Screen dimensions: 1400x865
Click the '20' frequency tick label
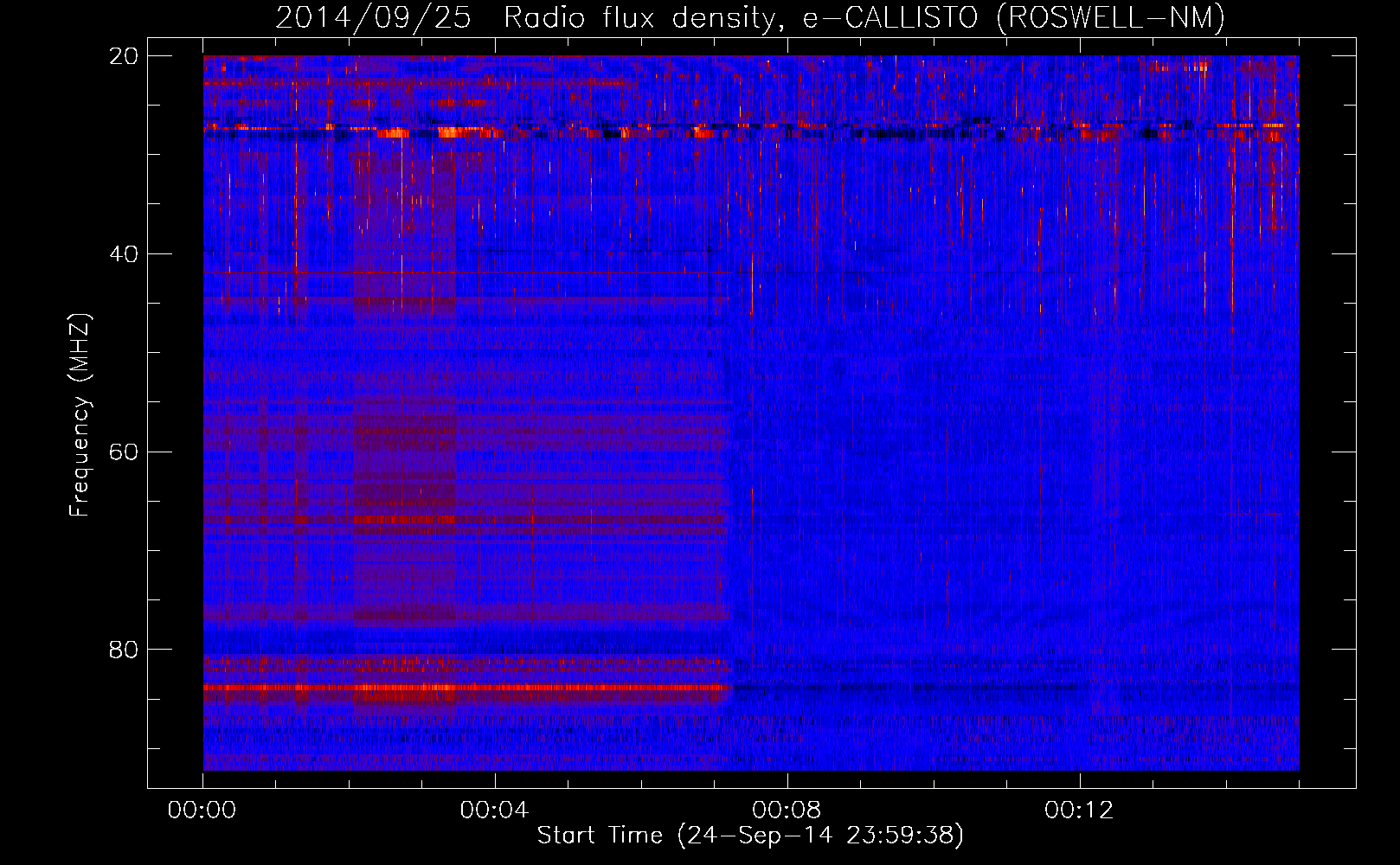coord(123,55)
